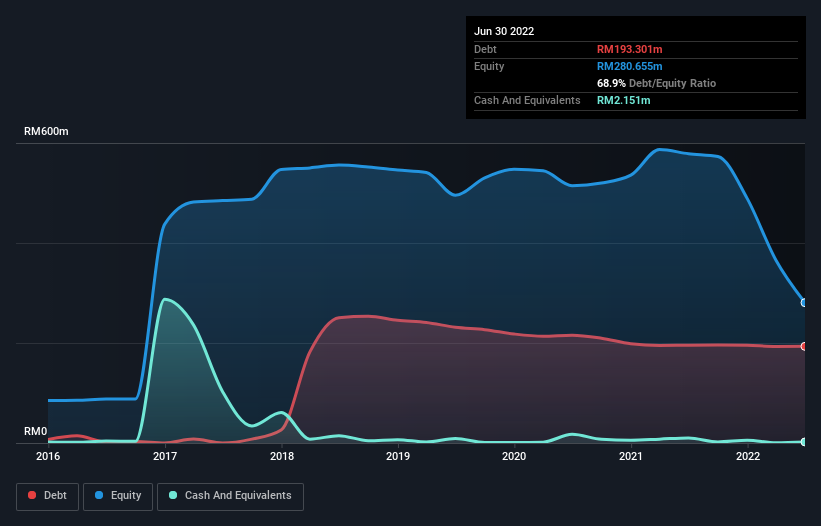This screenshot has height=526, width=821.
Task: Click the RM600m y-axis label
Action: coord(46,131)
